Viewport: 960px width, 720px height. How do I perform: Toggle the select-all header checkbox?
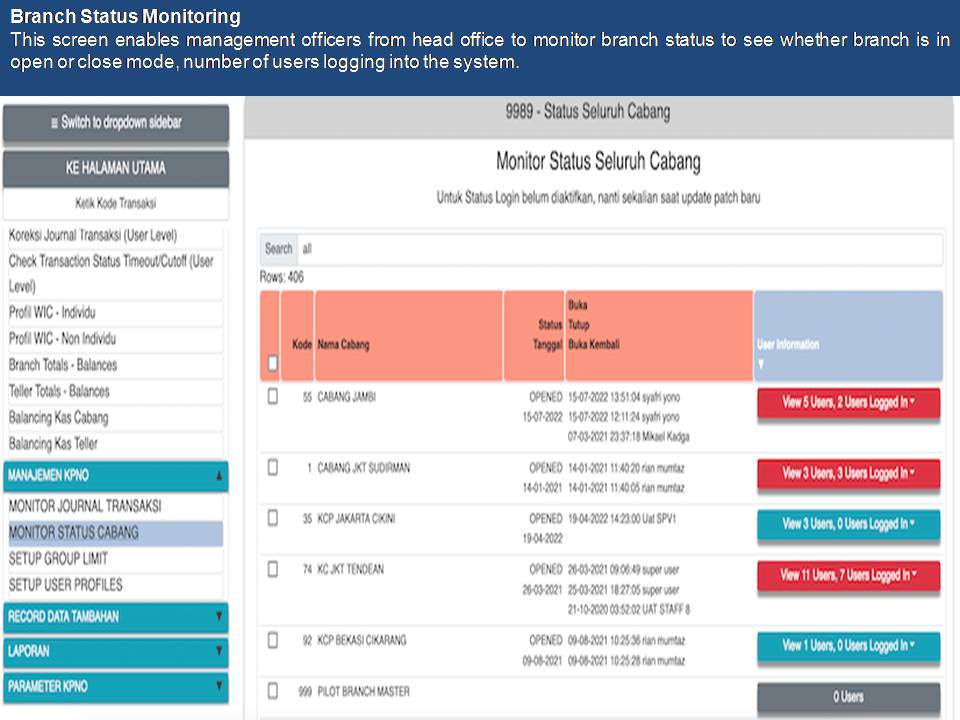(x=272, y=363)
